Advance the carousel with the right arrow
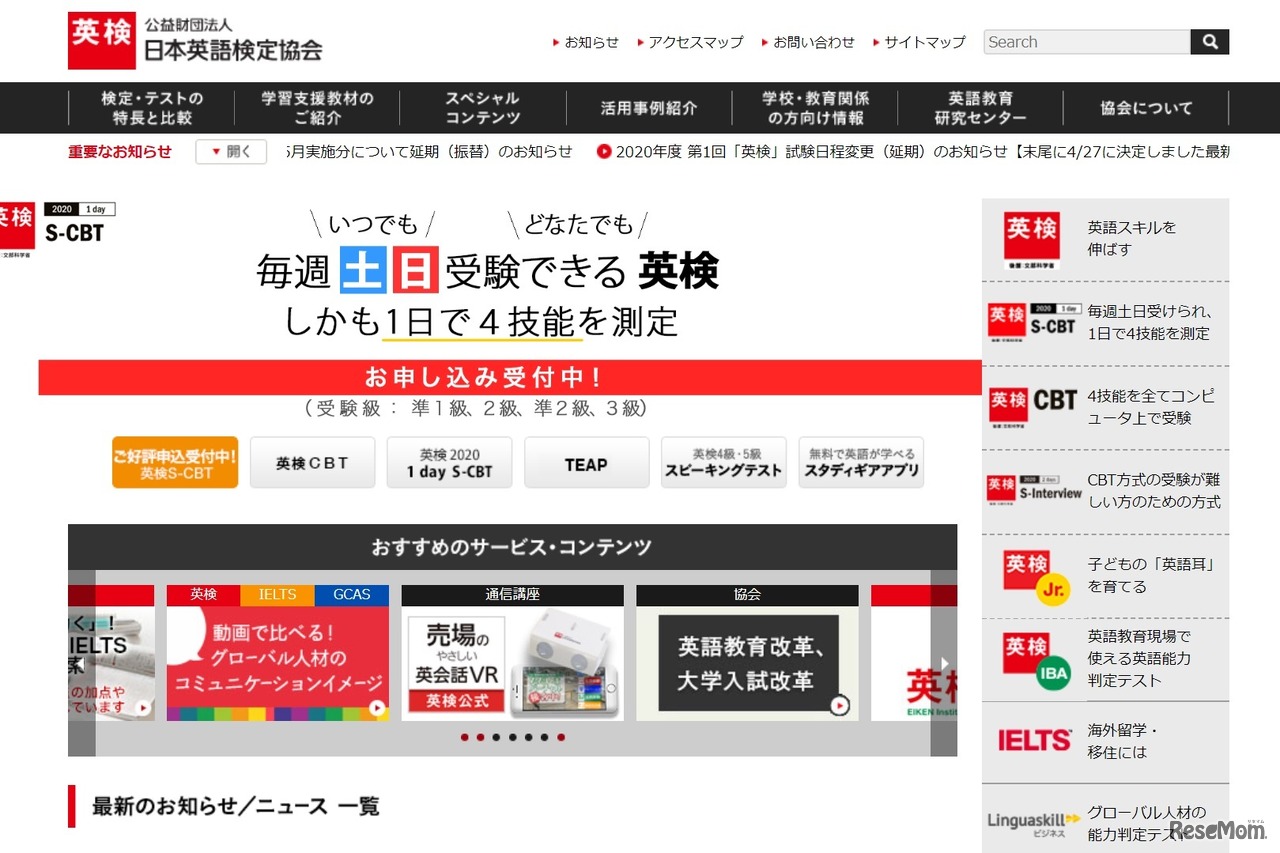The width and height of the screenshot is (1280, 853). coord(944,663)
